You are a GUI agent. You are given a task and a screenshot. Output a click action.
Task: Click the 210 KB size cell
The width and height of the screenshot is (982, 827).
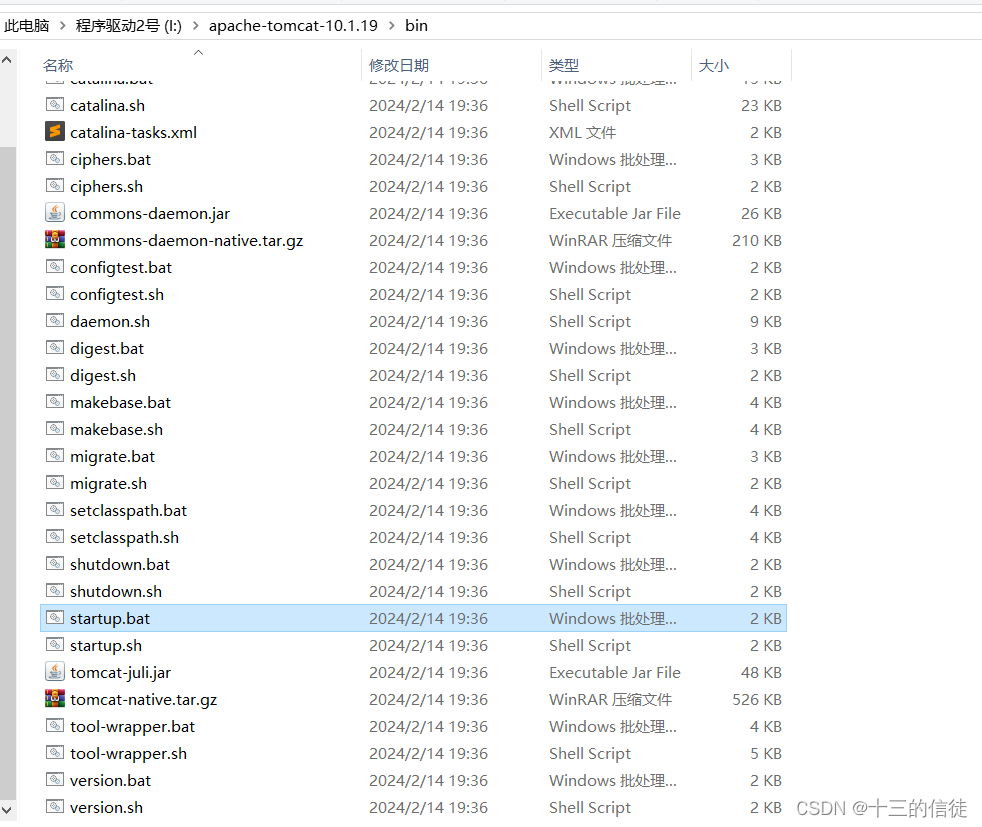pos(757,240)
